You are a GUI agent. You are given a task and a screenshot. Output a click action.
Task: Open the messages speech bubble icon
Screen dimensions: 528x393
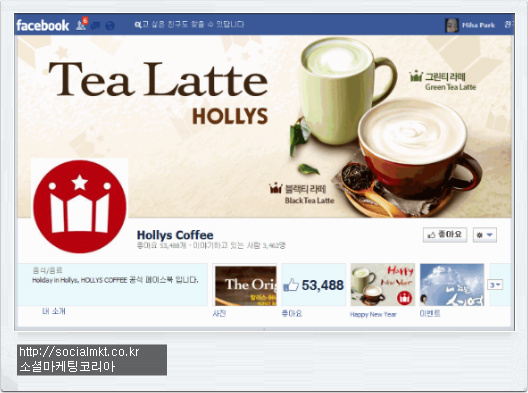(96, 26)
